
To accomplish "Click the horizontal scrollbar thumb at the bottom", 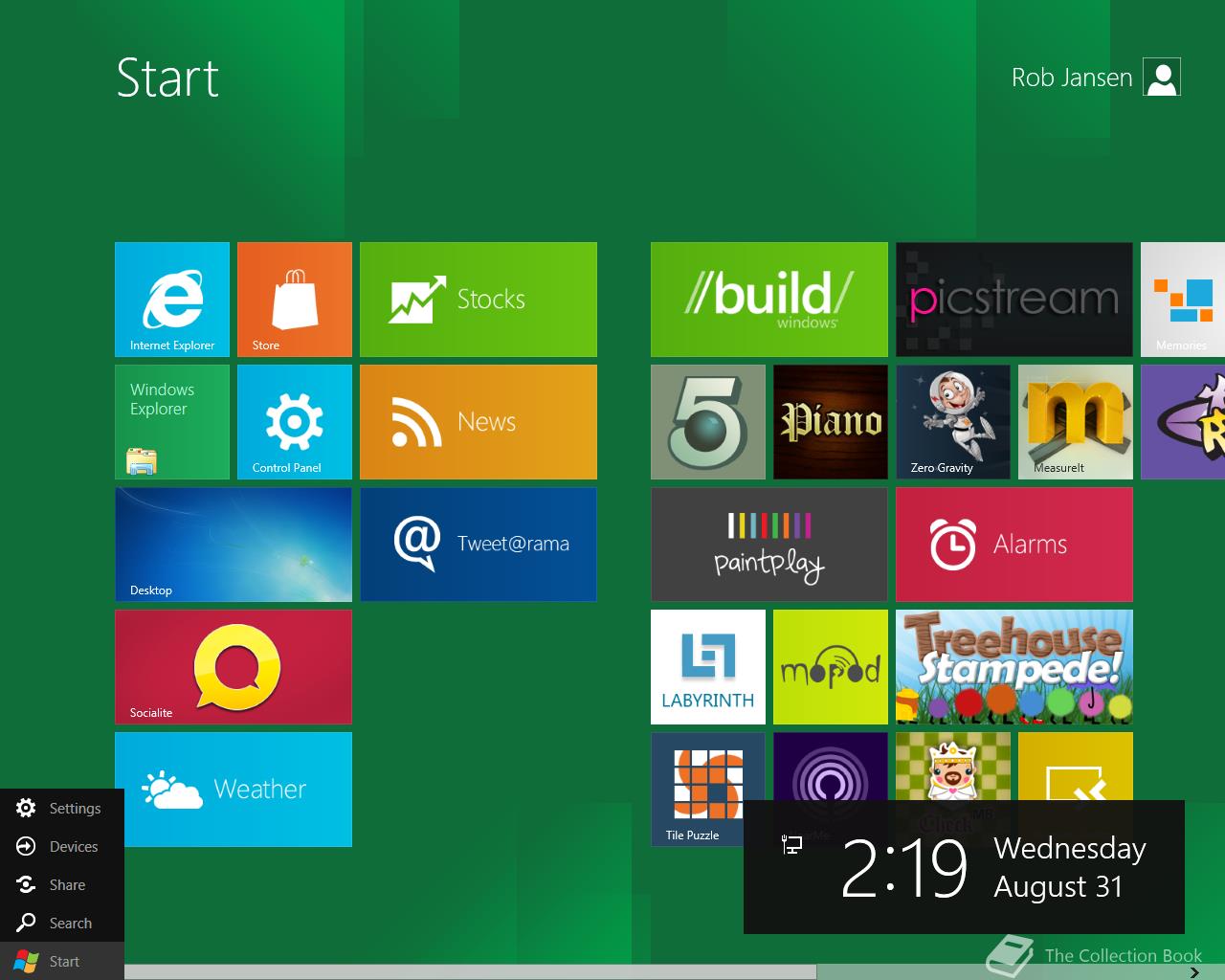I will pyautogui.click(x=470, y=972).
